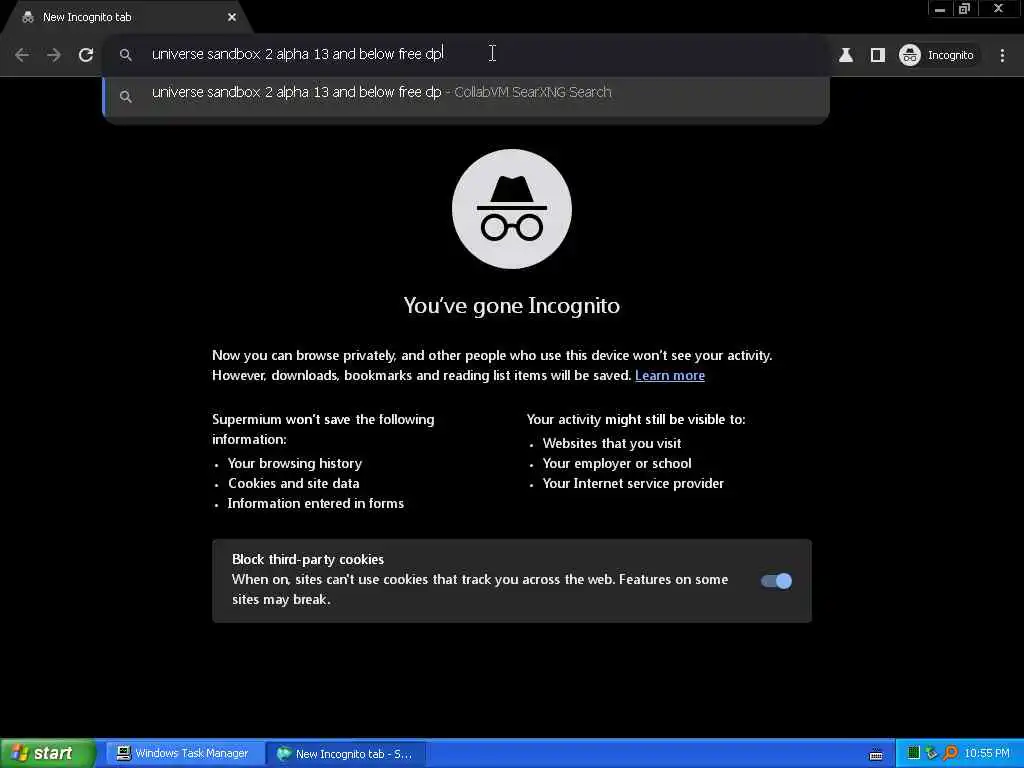Click the browser back arrow

22,55
